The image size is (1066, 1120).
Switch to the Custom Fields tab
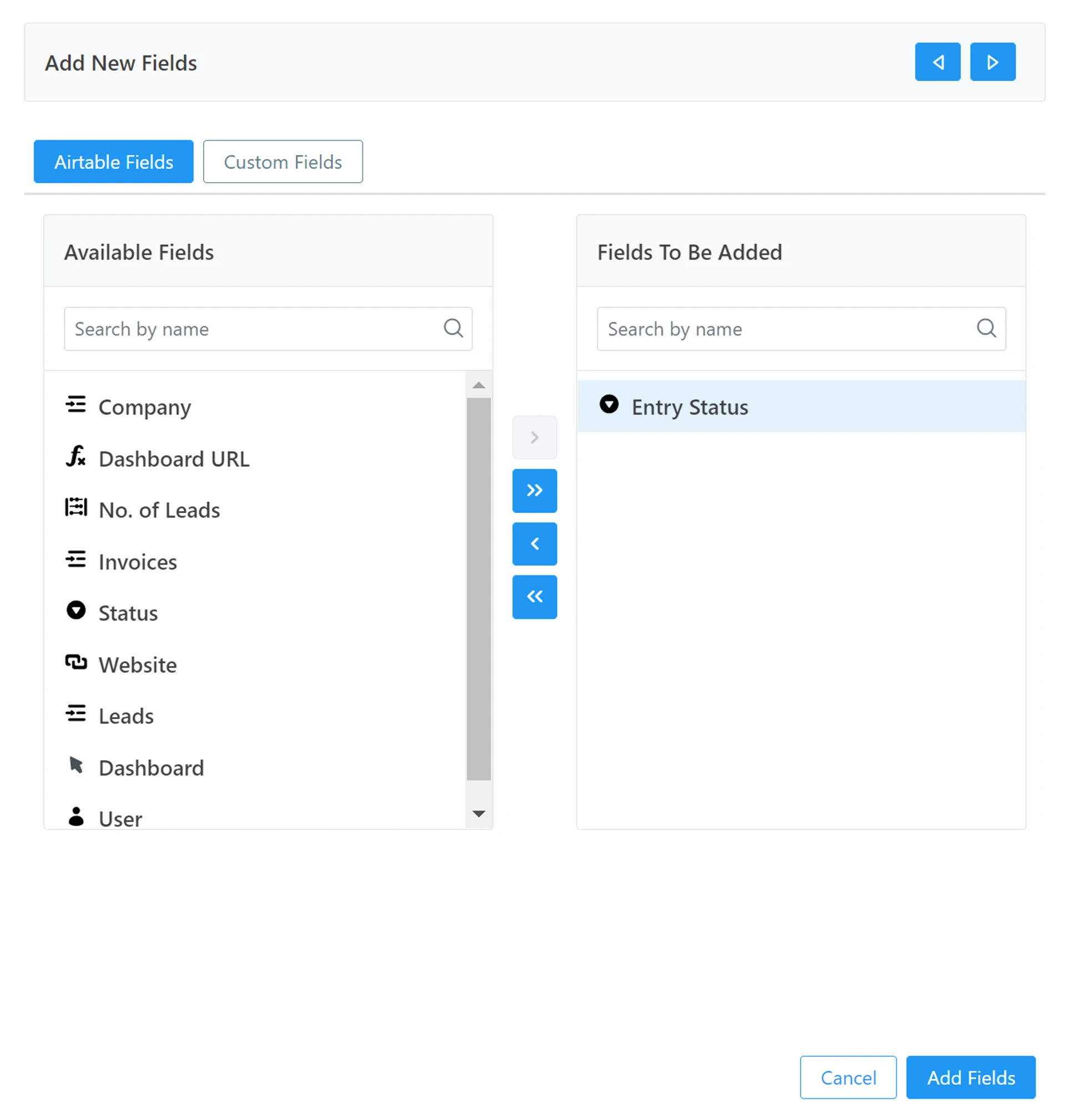(283, 162)
